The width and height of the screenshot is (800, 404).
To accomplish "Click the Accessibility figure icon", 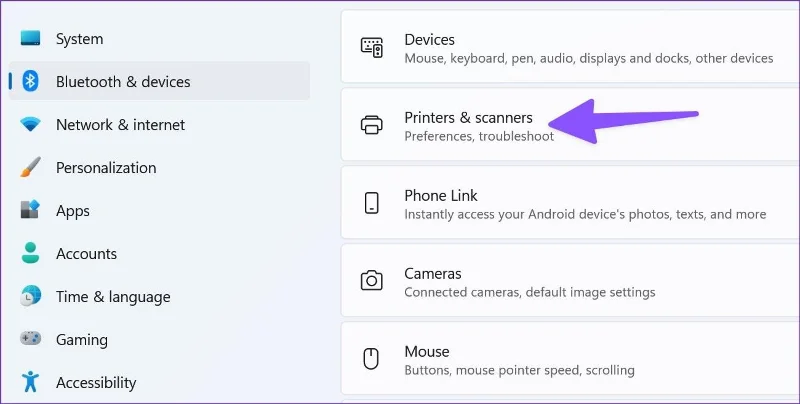I will pyautogui.click(x=30, y=382).
